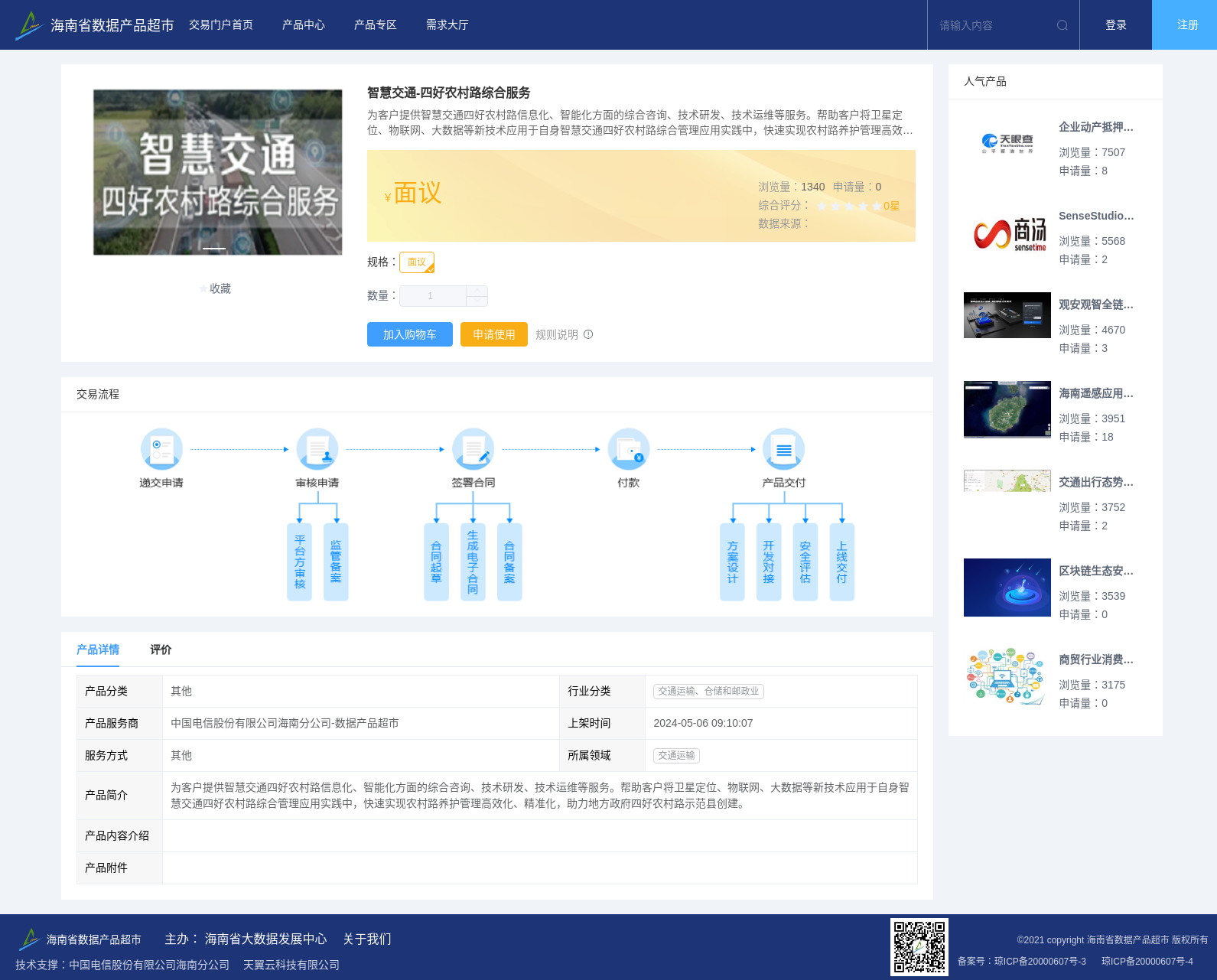The height and width of the screenshot is (980, 1217).
Task: Click the image carousel indicator bar
Action: coord(214,249)
